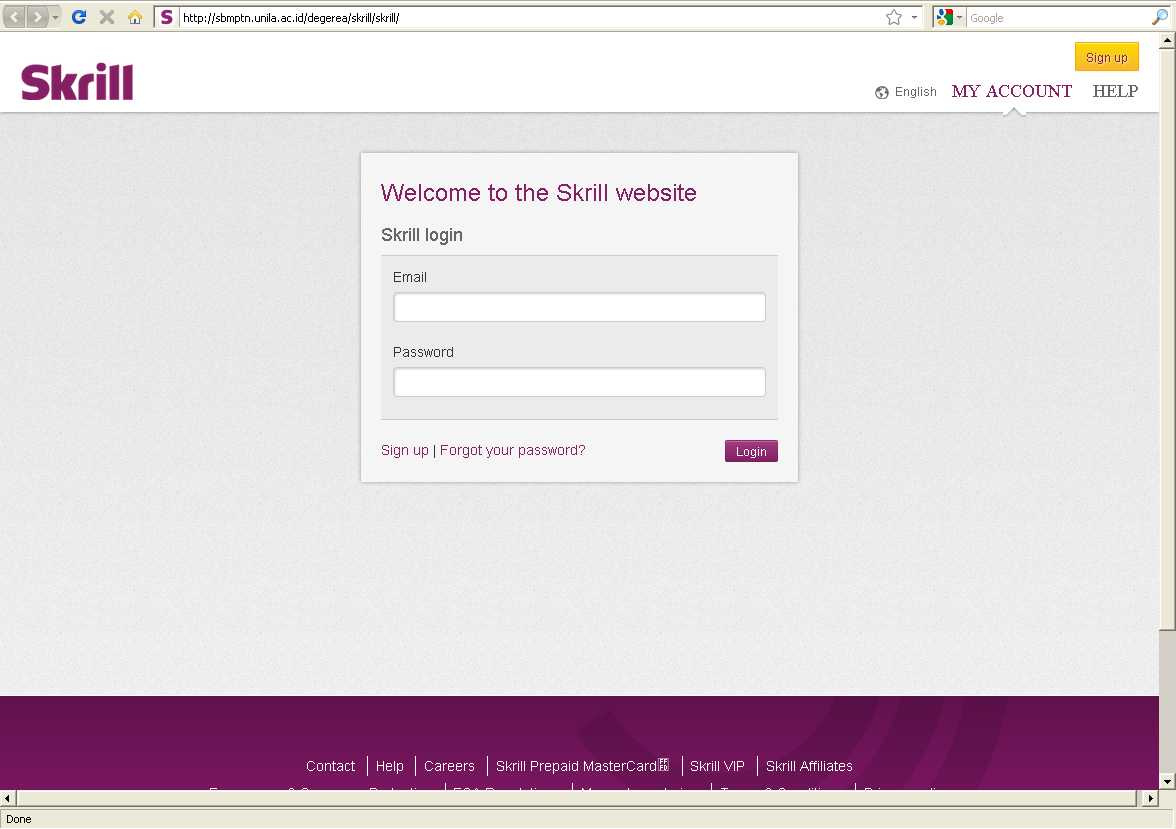The height and width of the screenshot is (829, 1176).
Task: Click the Skrill login subheading
Action: pyautogui.click(x=422, y=235)
